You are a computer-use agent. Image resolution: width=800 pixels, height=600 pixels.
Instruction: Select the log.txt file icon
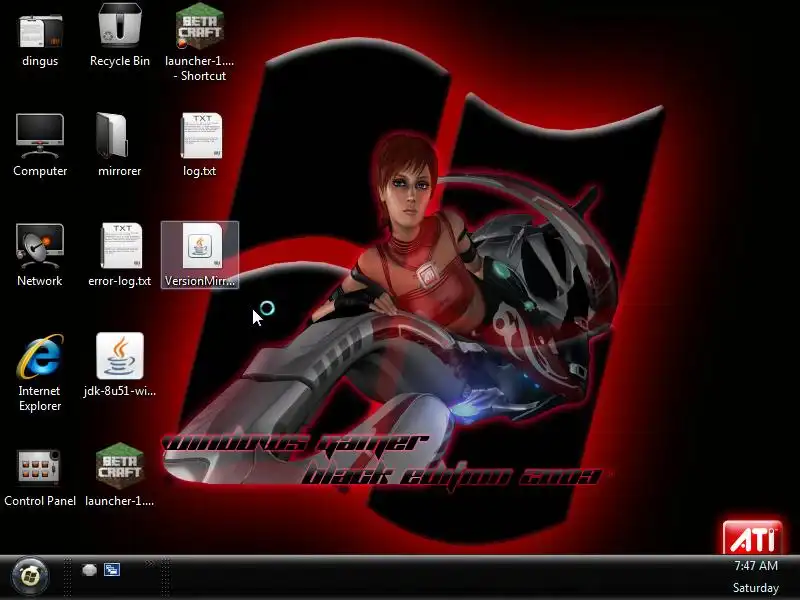click(x=199, y=145)
